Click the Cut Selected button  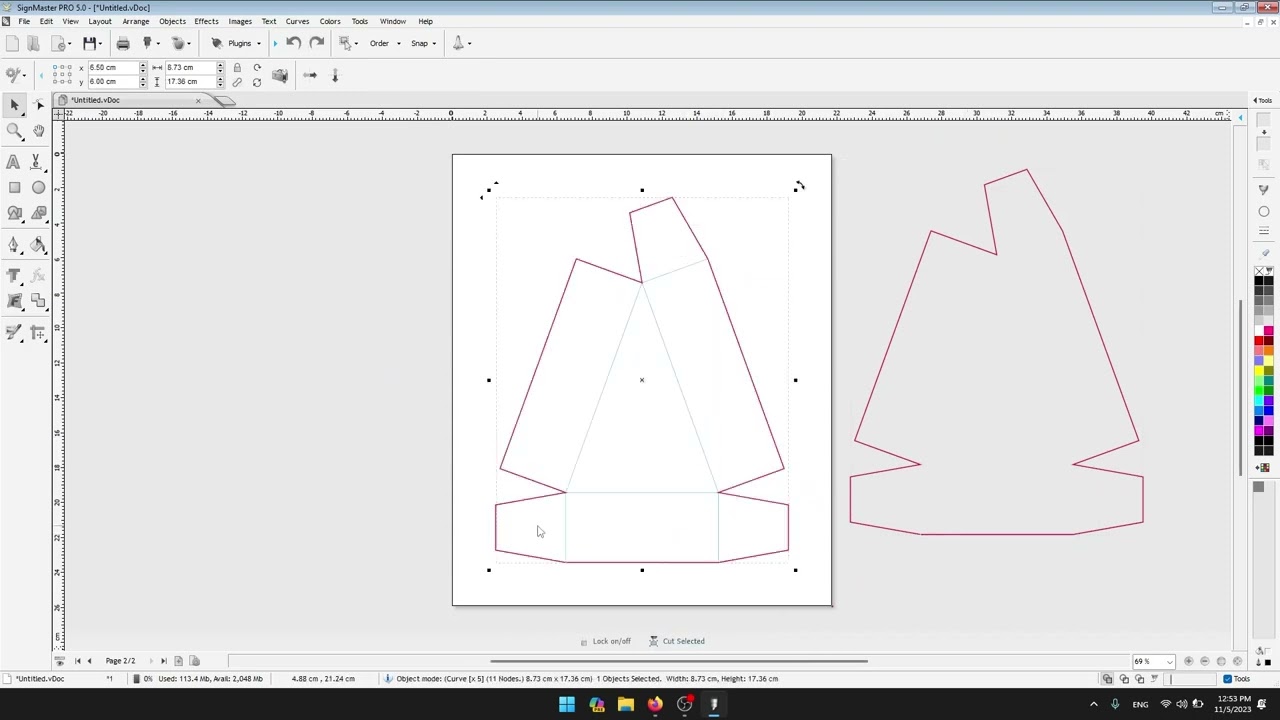(677, 641)
